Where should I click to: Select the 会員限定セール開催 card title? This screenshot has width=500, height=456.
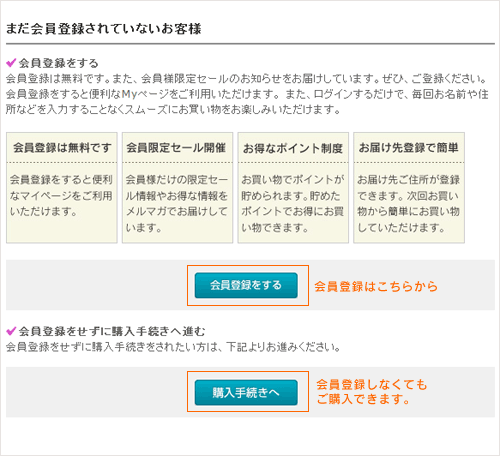[x=176, y=148]
